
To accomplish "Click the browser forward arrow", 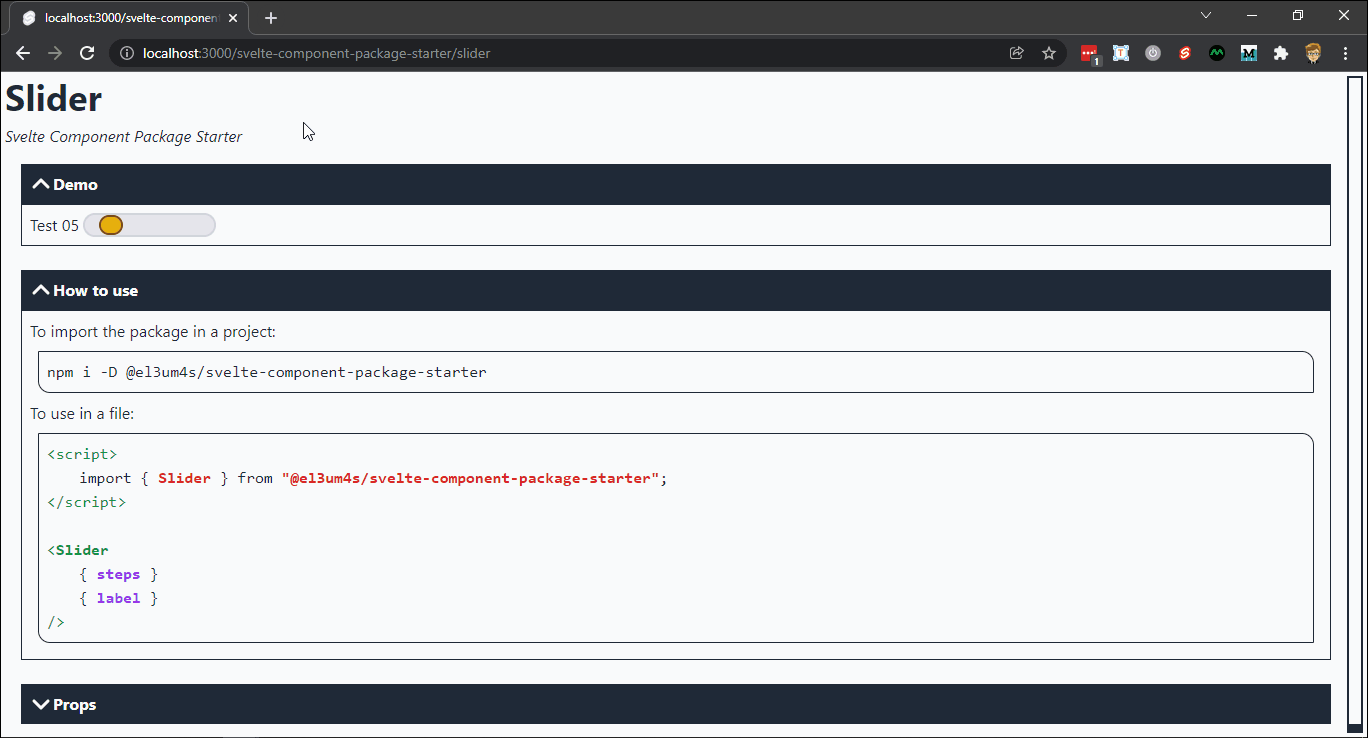I will 55,53.
